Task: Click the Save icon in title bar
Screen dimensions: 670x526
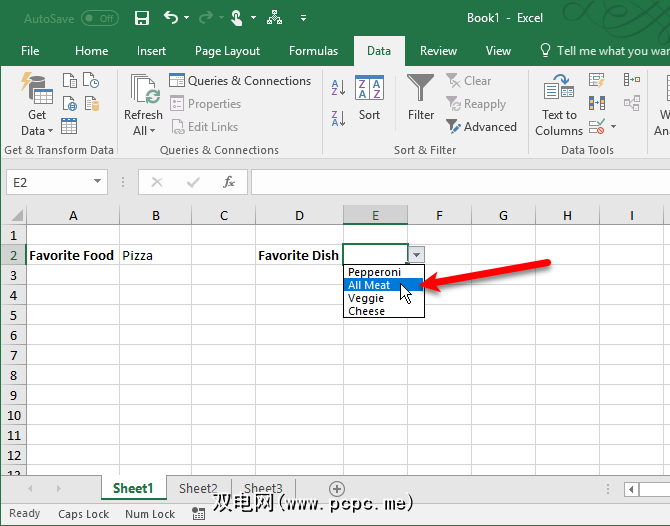Action: [x=142, y=18]
